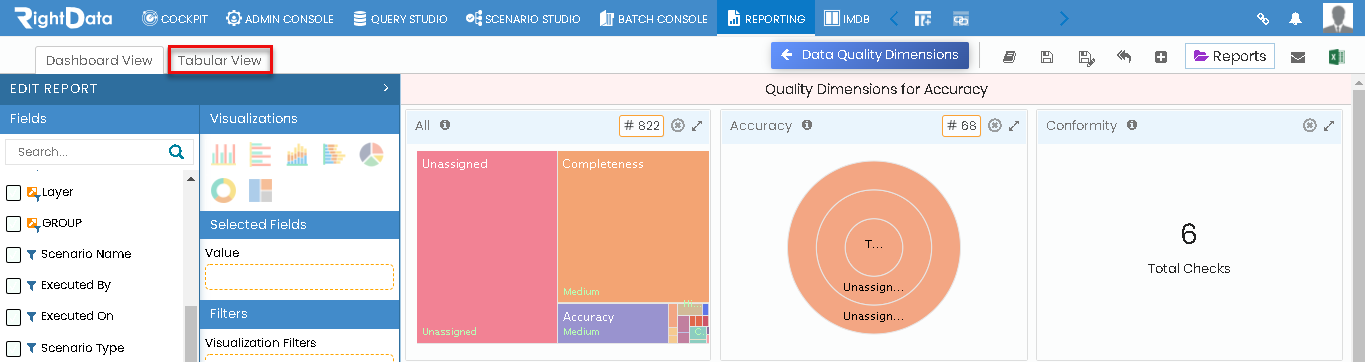Enable the Scenario Type field checkbox
Image resolution: width=1365 pixels, height=362 pixels.
(x=14, y=348)
